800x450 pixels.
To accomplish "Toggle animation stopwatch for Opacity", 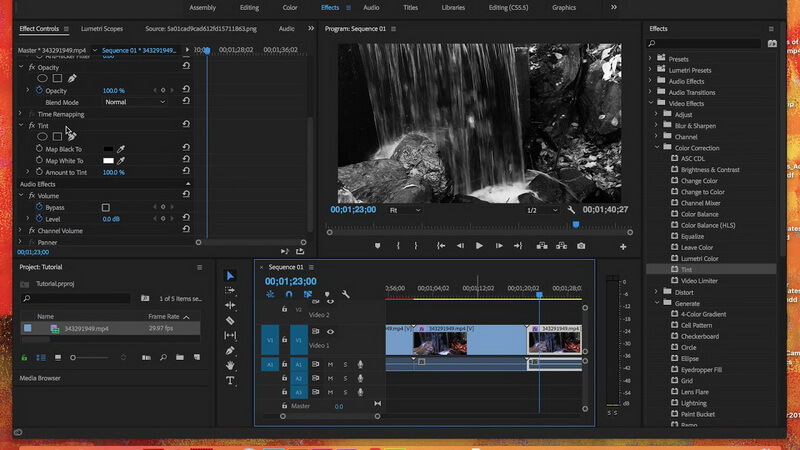I will (39, 90).
